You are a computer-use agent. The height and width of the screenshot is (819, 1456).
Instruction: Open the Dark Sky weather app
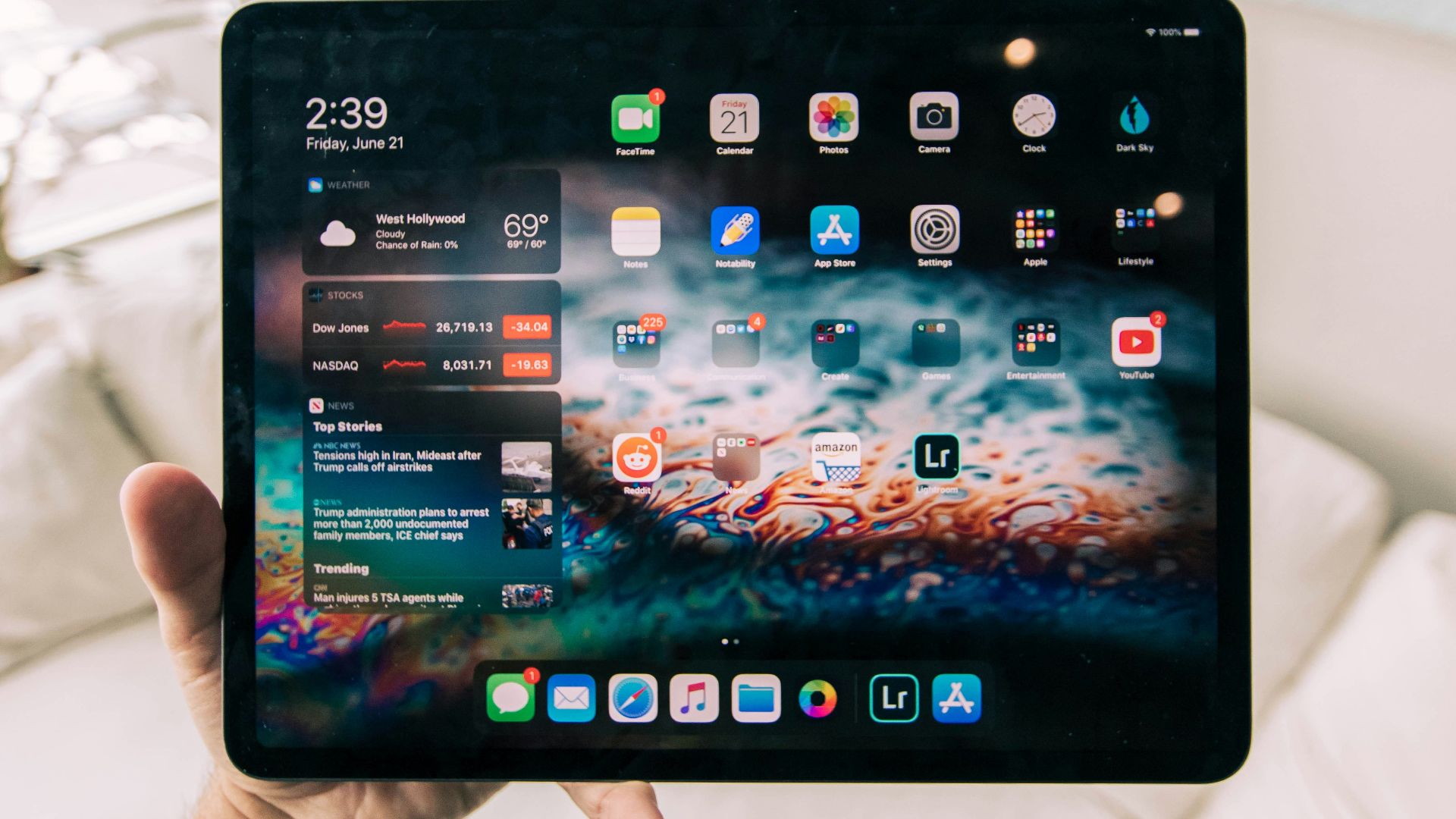point(1134,117)
